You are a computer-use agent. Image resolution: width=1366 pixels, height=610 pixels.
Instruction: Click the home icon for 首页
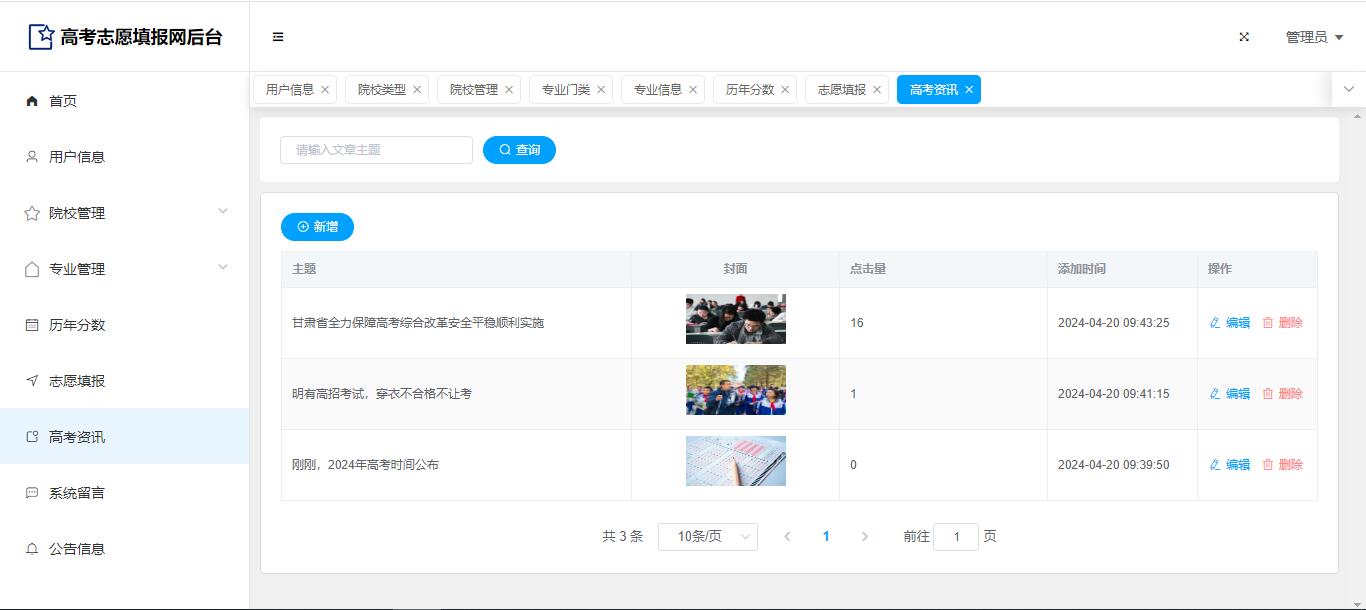click(32, 101)
